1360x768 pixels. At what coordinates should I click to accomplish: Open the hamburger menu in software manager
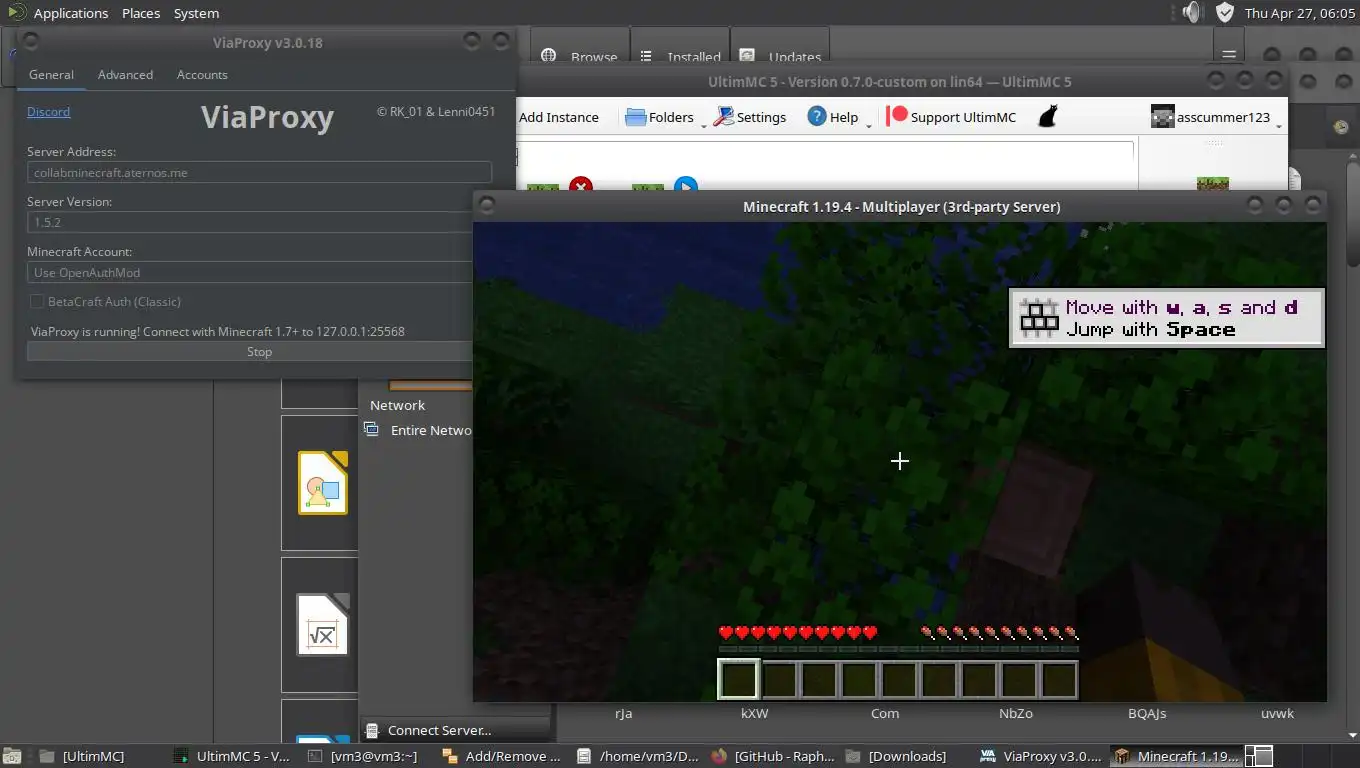1229,55
